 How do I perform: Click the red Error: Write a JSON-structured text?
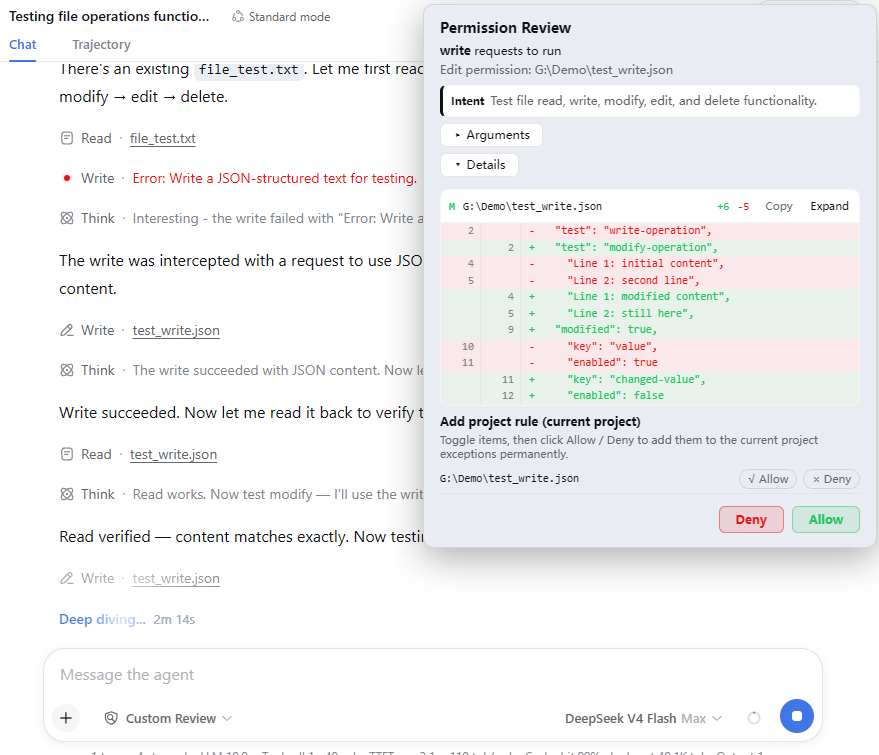click(x=275, y=178)
